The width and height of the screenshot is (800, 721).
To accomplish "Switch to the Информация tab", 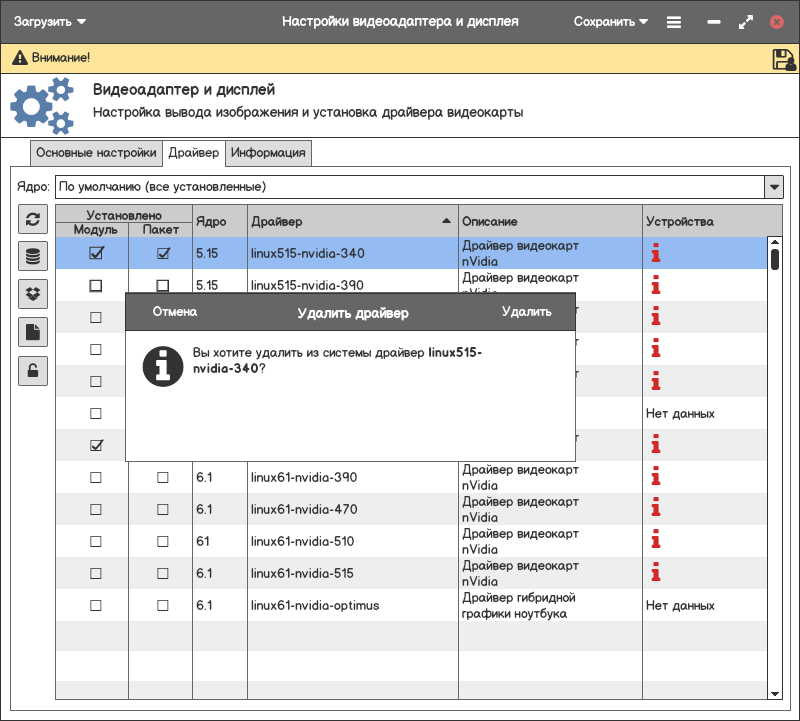I will tap(268, 153).
